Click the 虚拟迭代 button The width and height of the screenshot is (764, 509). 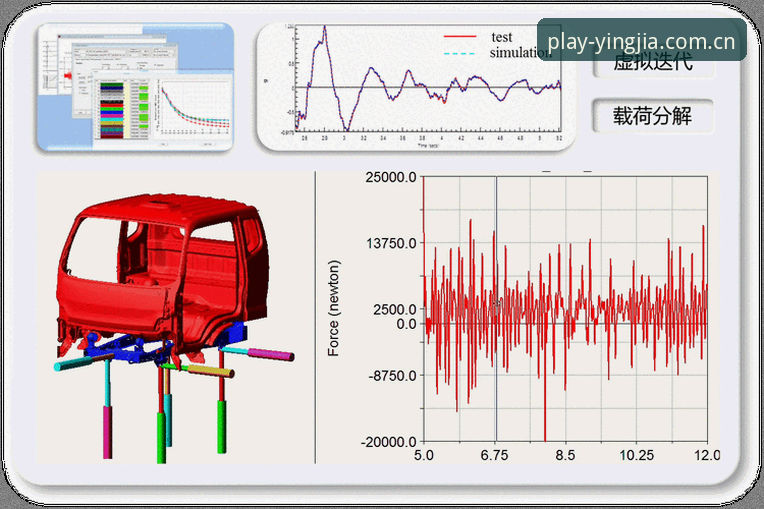(653, 63)
